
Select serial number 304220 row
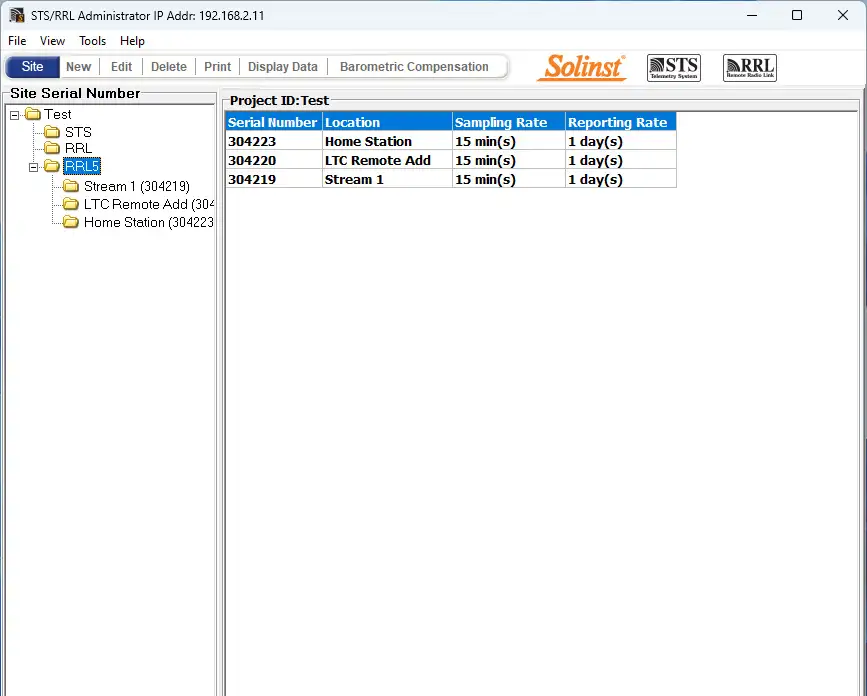click(x=252, y=160)
